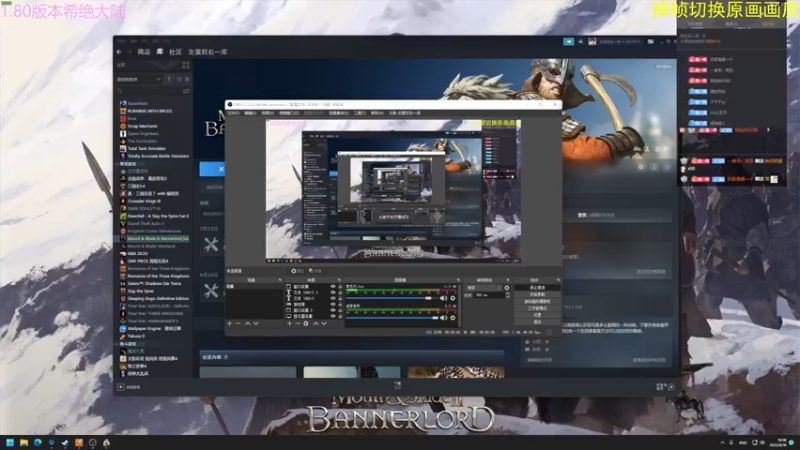The height and width of the screenshot is (450, 800).
Task: Toggle visibility of 显示器采集 source
Action: (x=333, y=316)
